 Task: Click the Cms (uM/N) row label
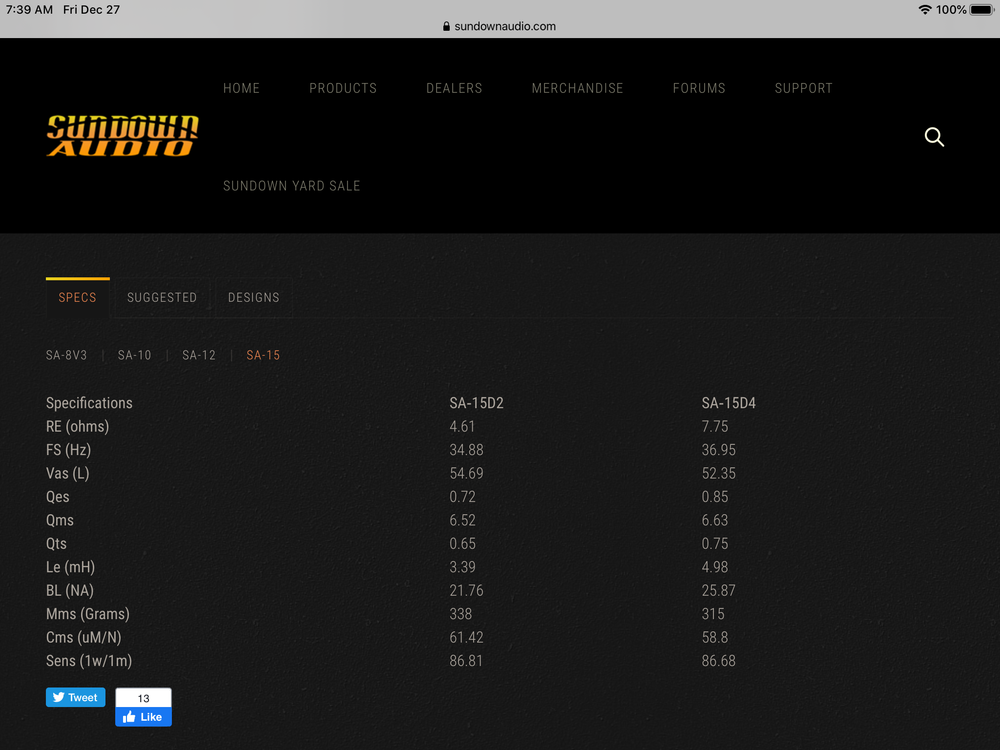click(x=84, y=638)
